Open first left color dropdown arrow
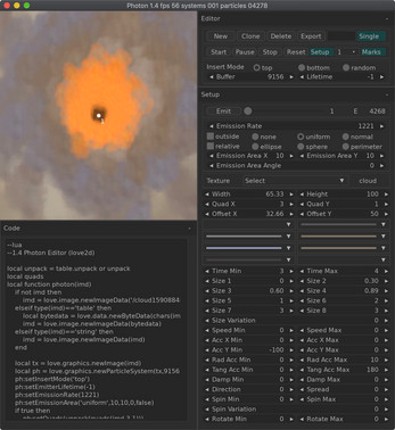This screenshot has height=430, width=395. point(289,225)
